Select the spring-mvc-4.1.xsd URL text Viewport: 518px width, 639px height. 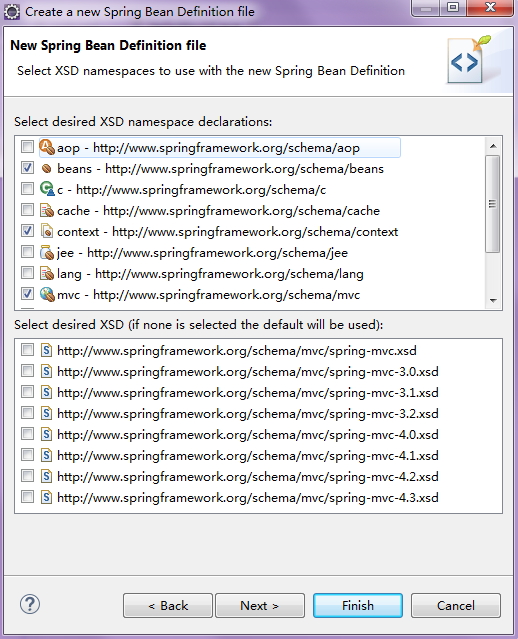click(248, 455)
